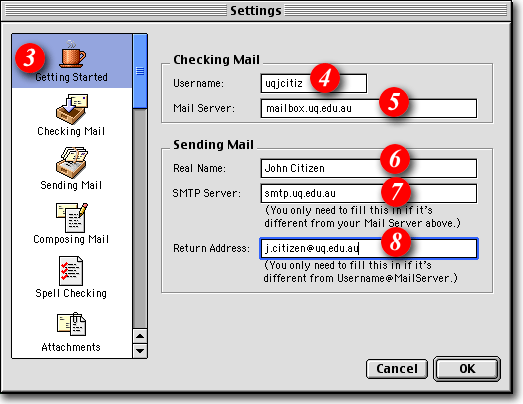
Task: Click the Cancel button
Action: pyautogui.click(x=397, y=369)
